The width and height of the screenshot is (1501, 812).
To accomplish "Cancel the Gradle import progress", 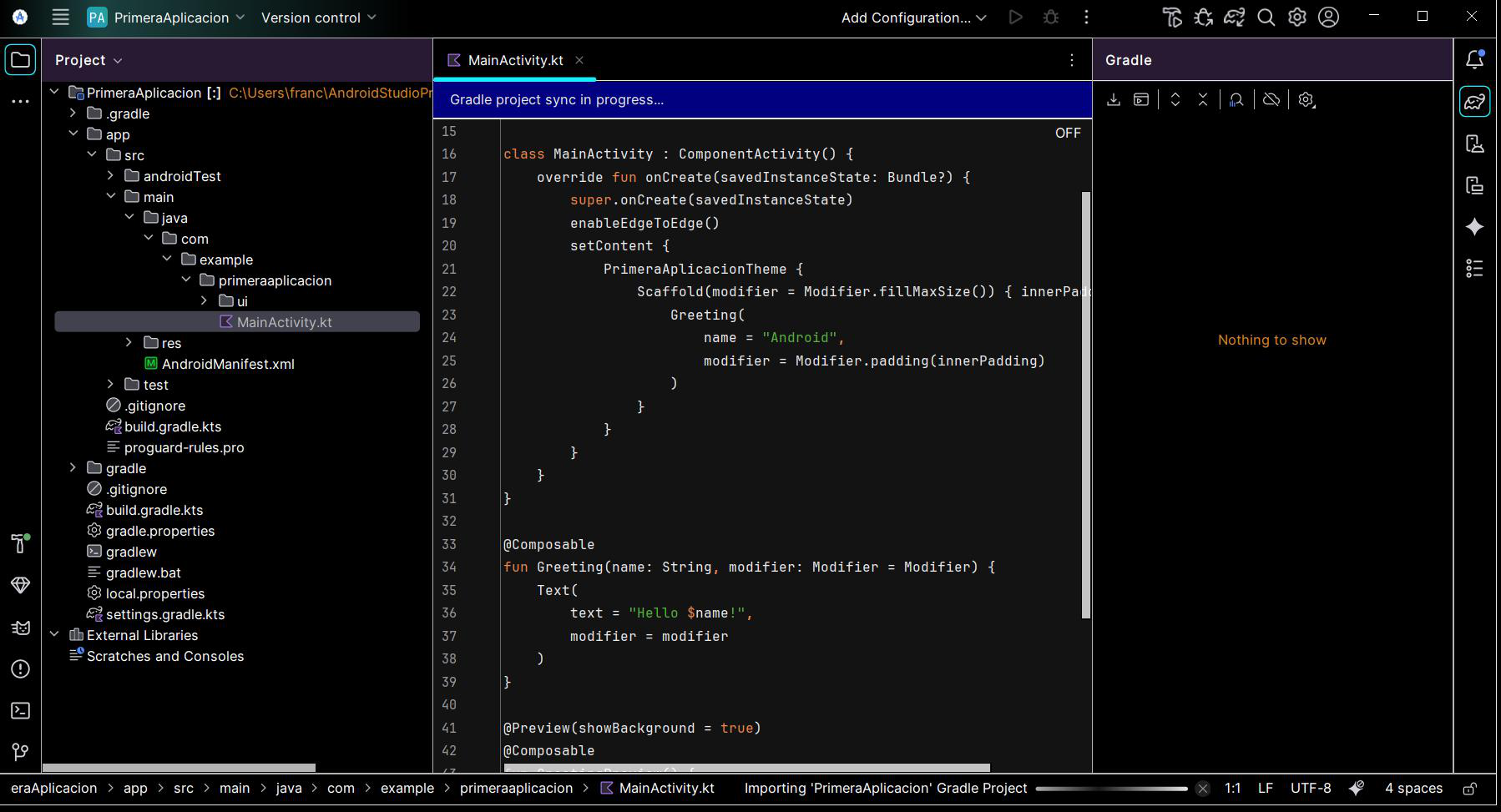I will (1202, 789).
